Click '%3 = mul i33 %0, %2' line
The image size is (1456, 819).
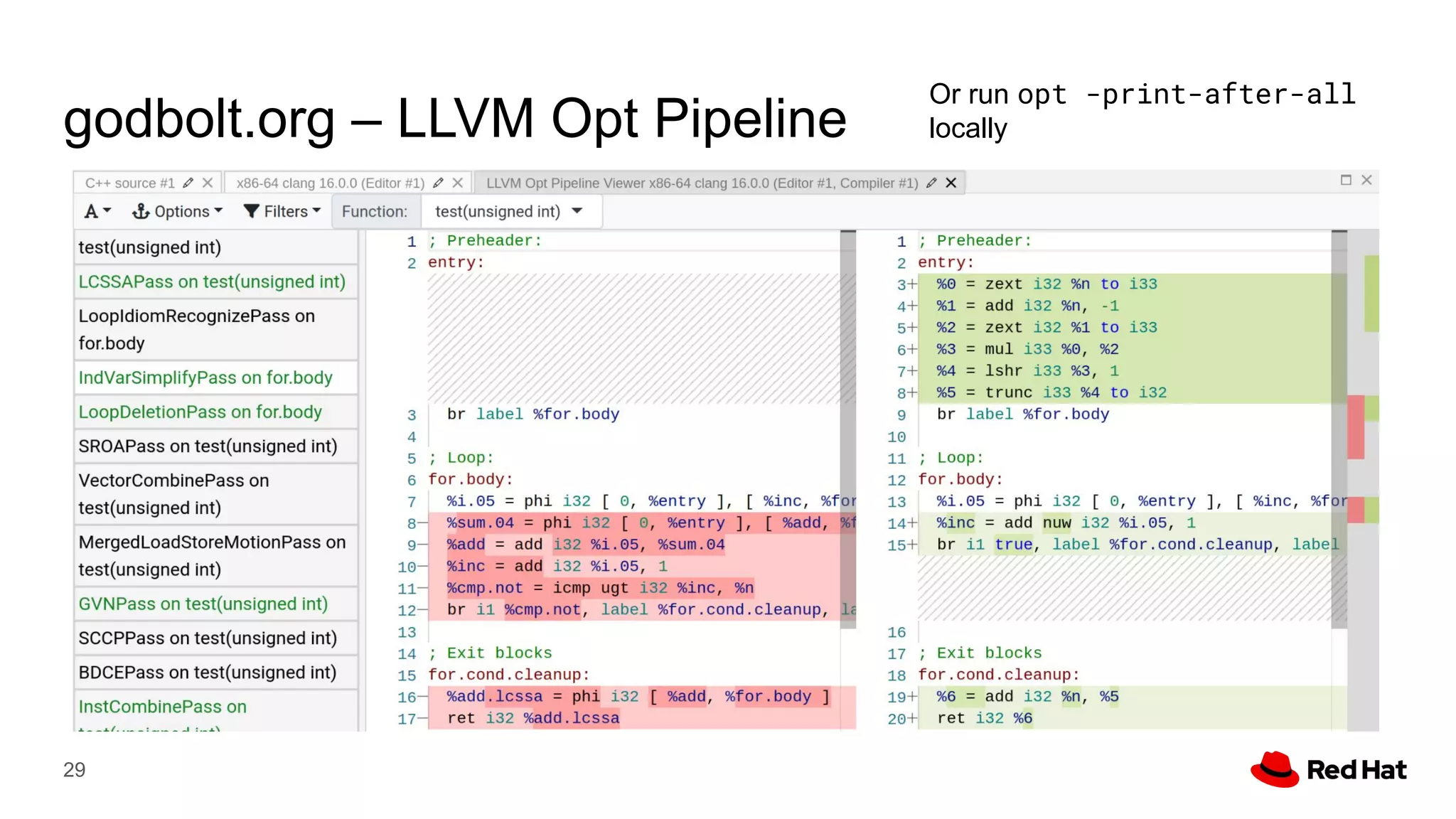coord(1132,349)
